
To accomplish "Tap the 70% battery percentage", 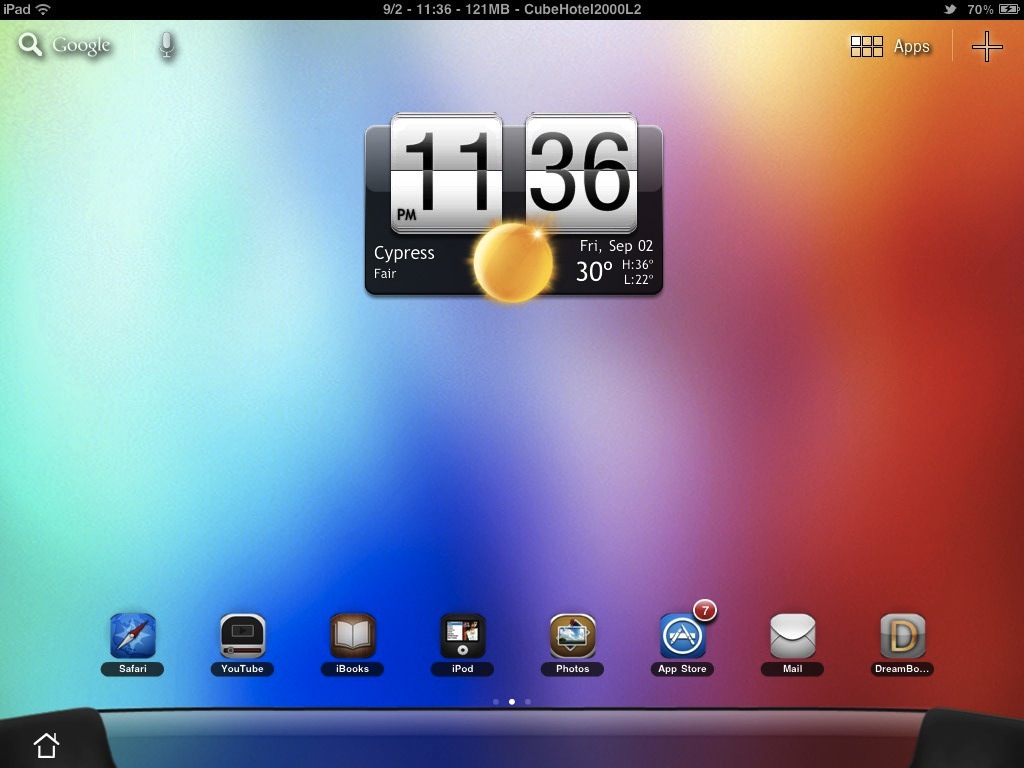I will (x=980, y=9).
